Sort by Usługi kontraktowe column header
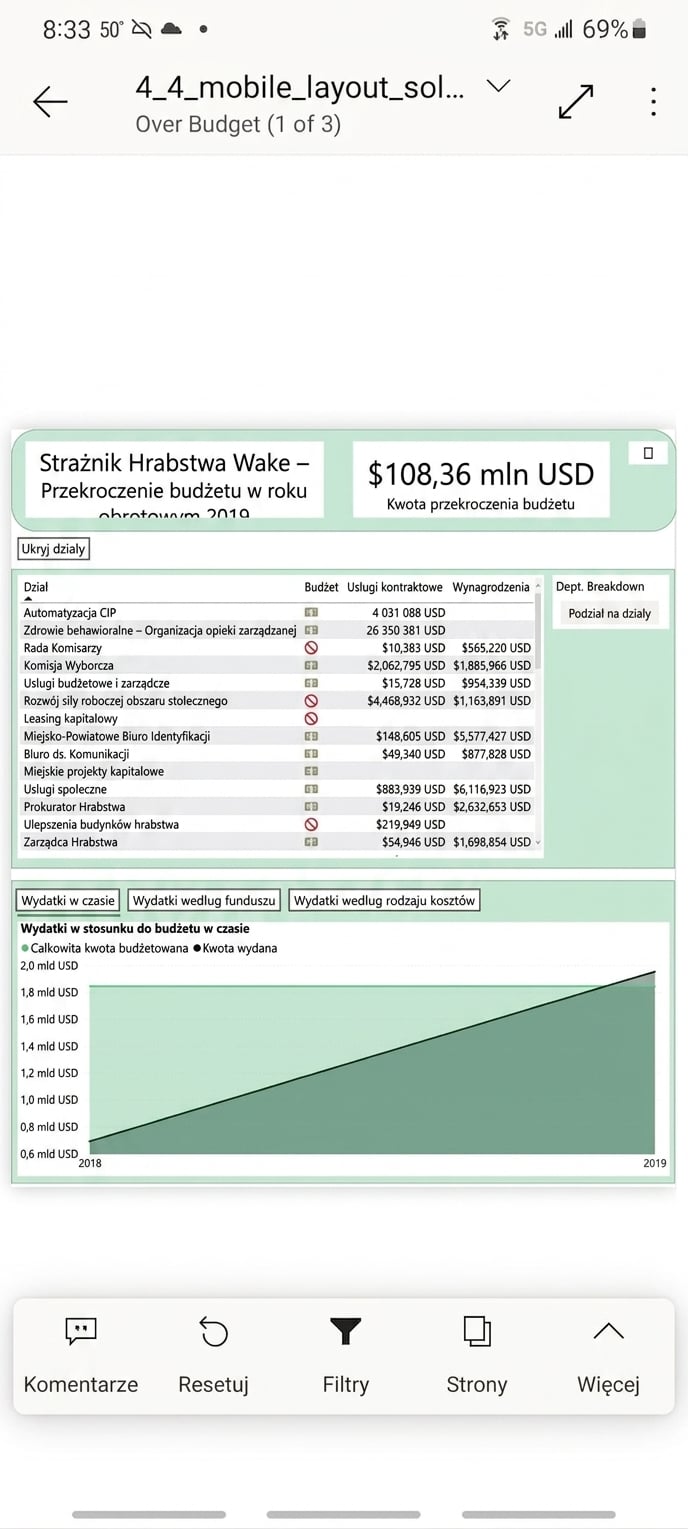The width and height of the screenshot is (688, 1529). click(x=395, y=587)
